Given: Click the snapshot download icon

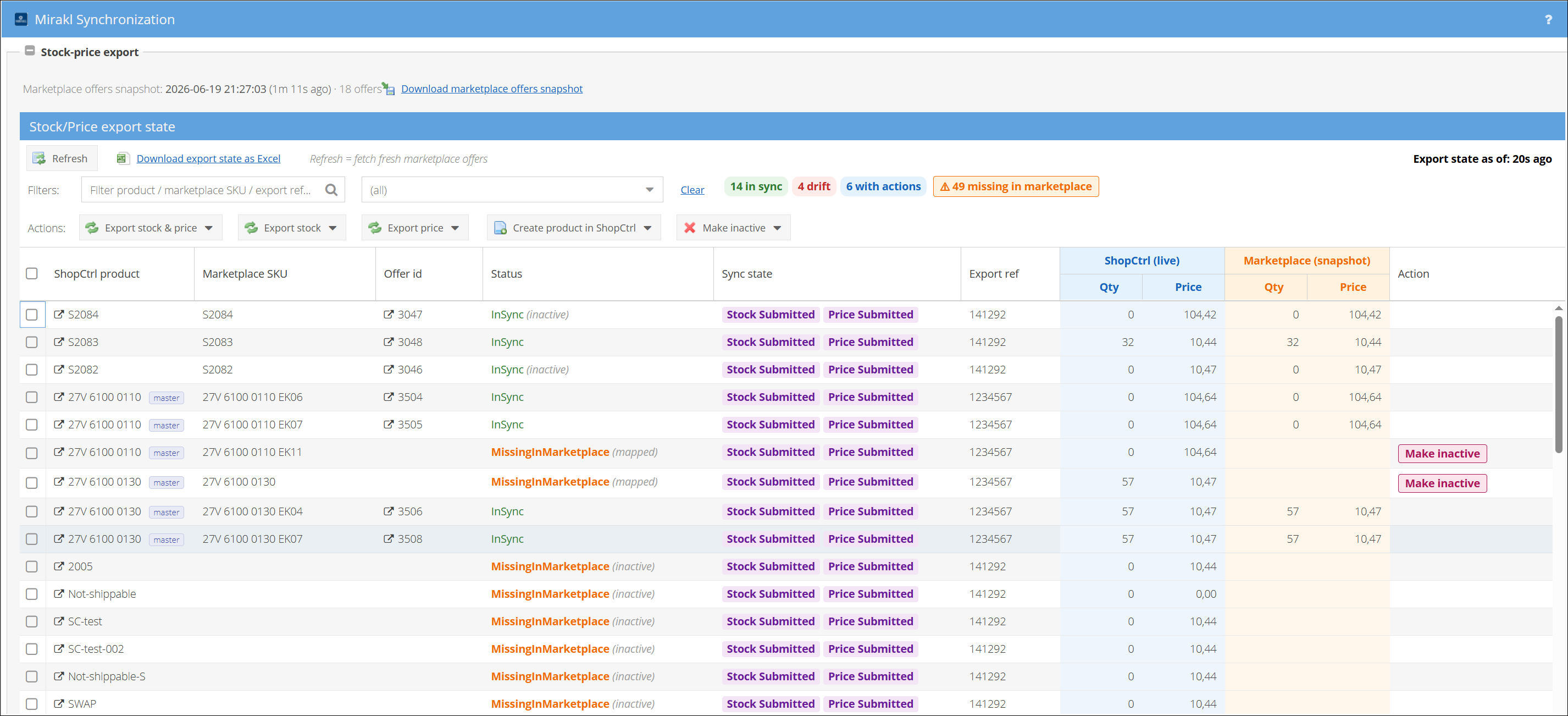Looking at the screenshot, I should tap(389, 89).
